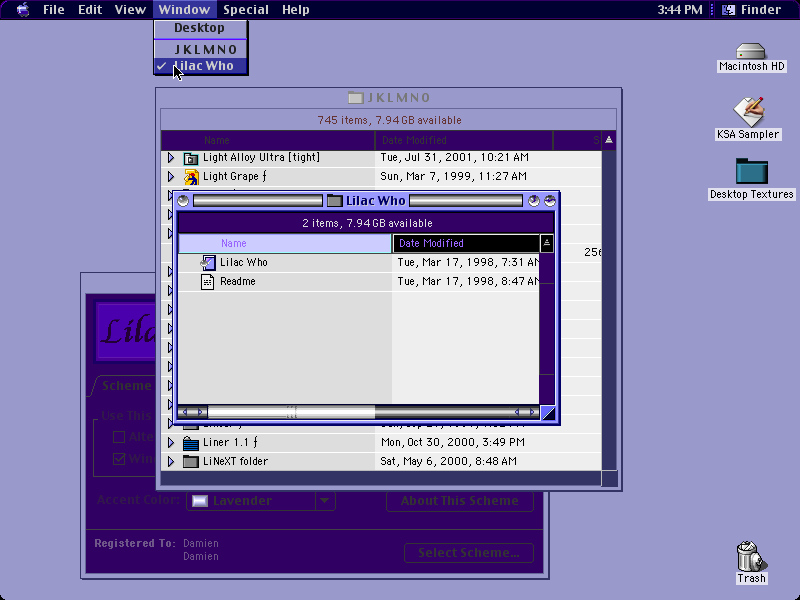Select the KSA Sampler desktop icon
Screen dimensions: 800x600
tap(748, 111)
